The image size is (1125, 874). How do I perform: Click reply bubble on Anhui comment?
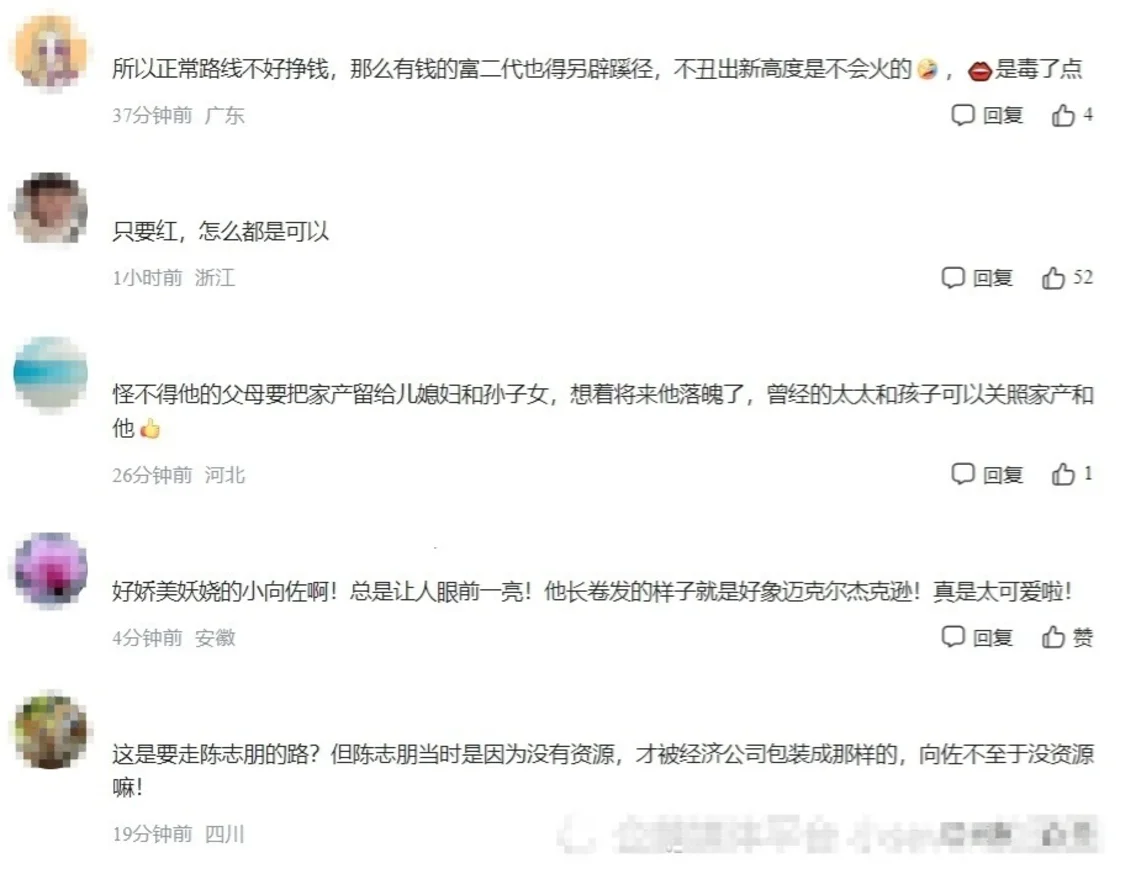click(952, 637)
